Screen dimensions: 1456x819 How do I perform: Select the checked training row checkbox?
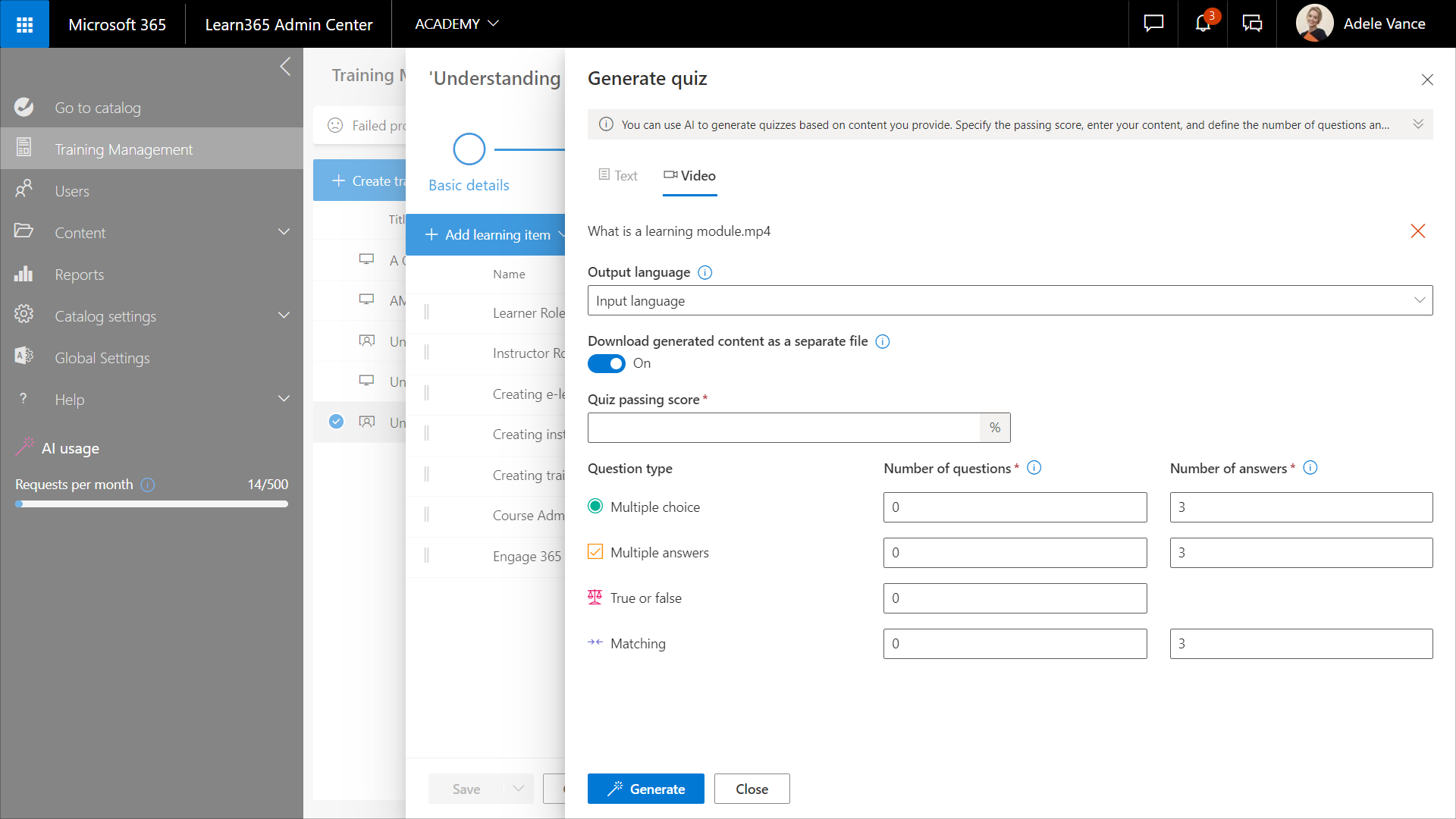click(336, 422)
